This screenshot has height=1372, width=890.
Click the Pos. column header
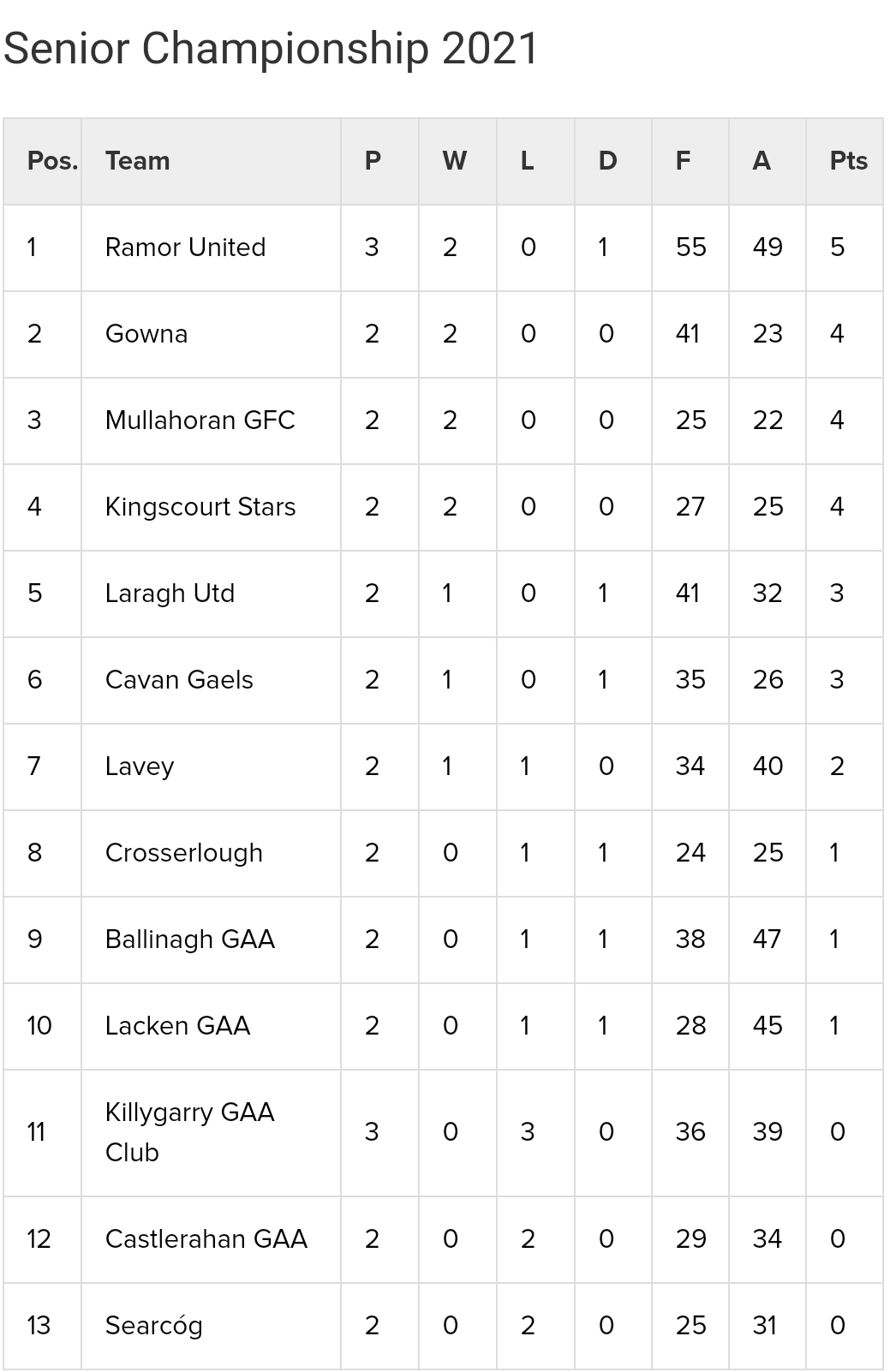[x=52, y=161]
